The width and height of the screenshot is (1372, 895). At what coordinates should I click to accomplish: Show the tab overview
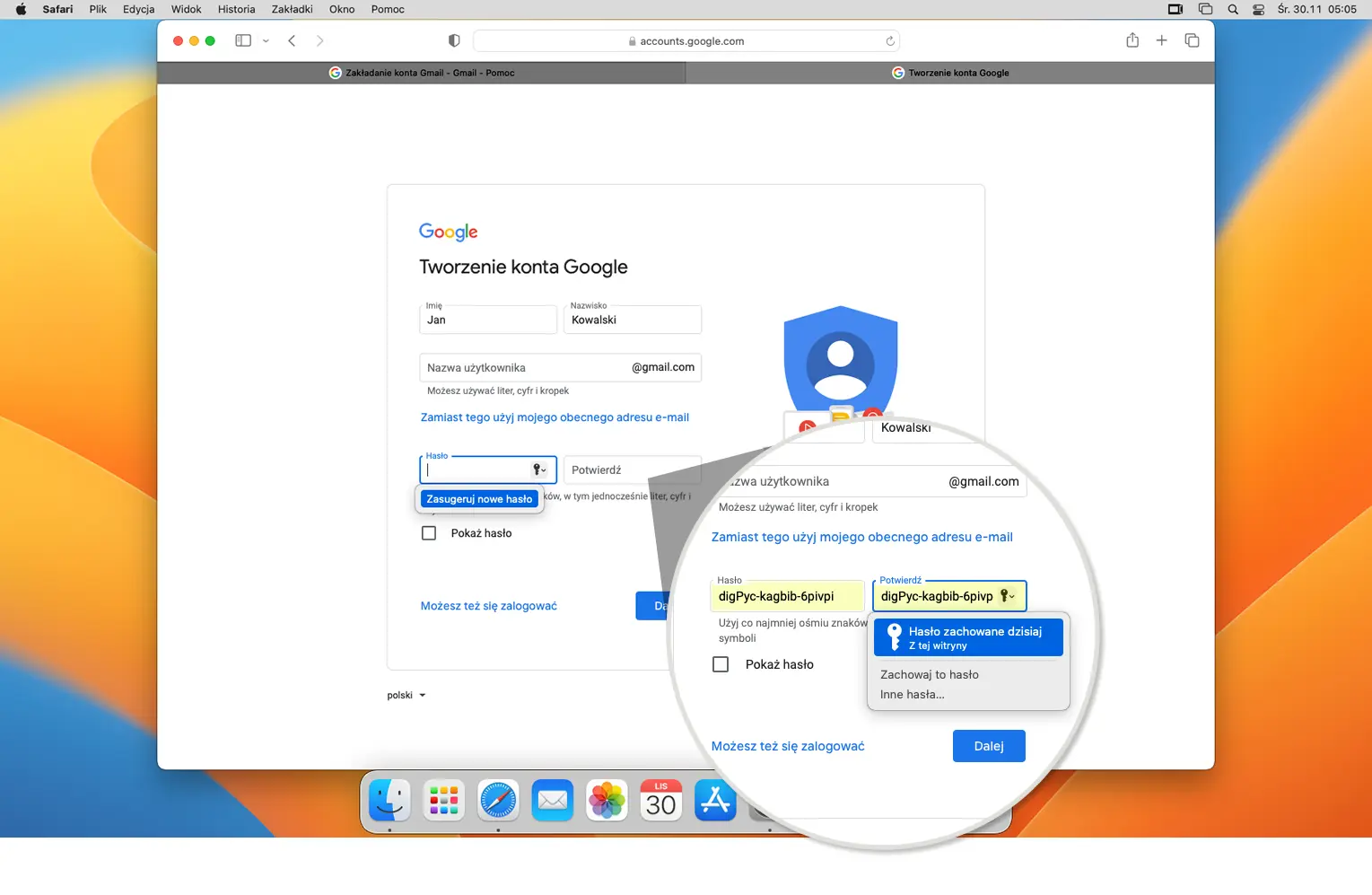(1192, 40)
